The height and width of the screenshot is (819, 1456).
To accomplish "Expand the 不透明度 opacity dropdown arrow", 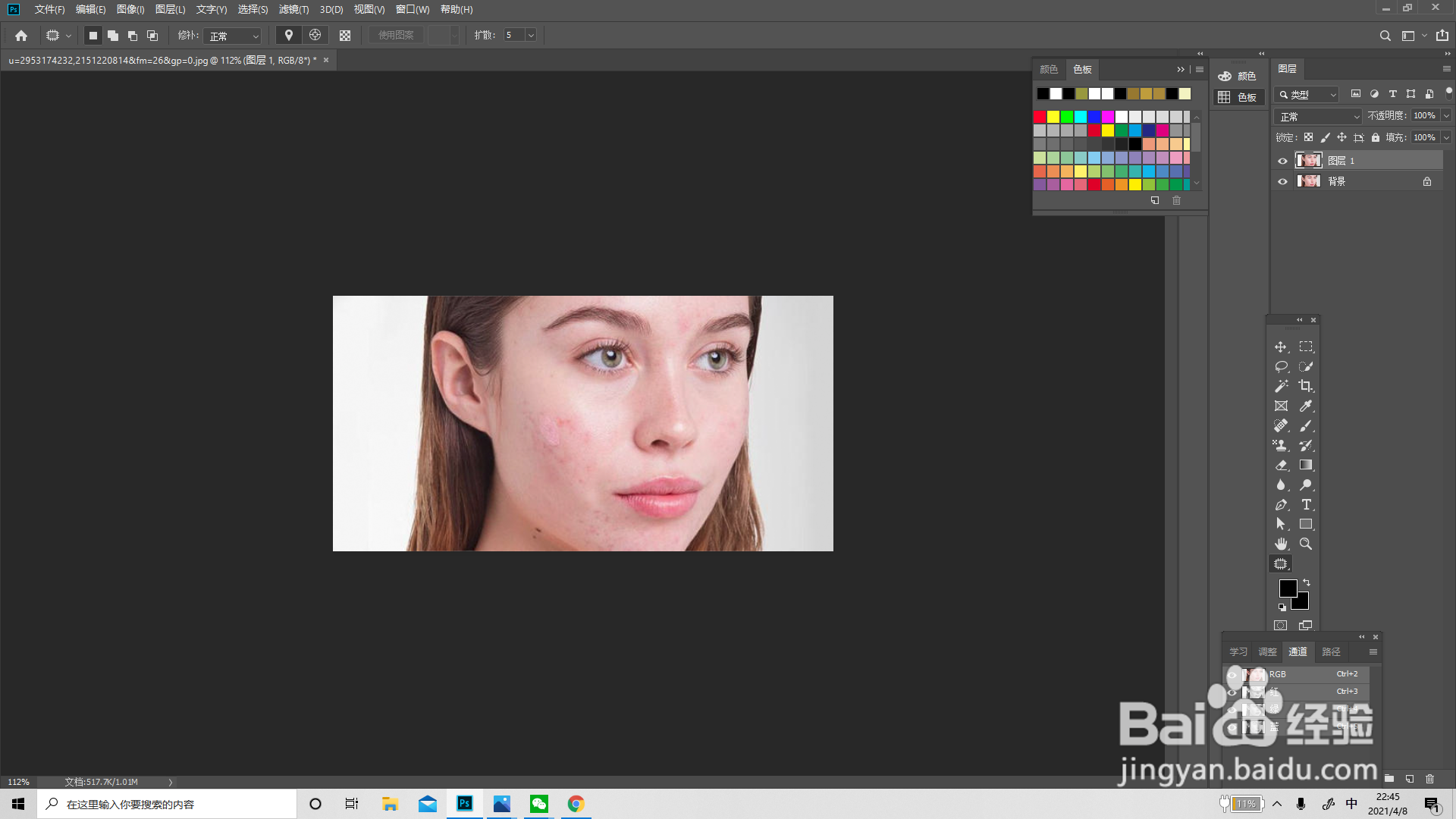I will coord(1446,116).
